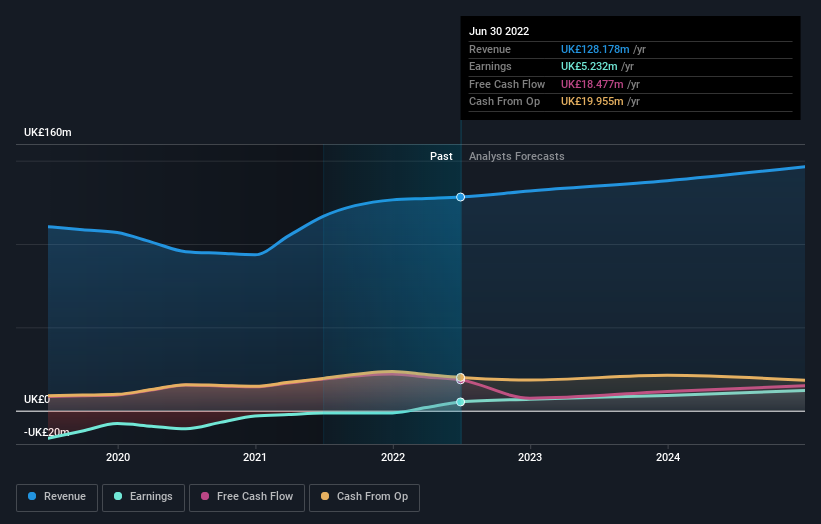The height and width of the screenshot is (524, 821).
Task: Click the Earnings row label in tooltip
Action: tap(490, 66)
